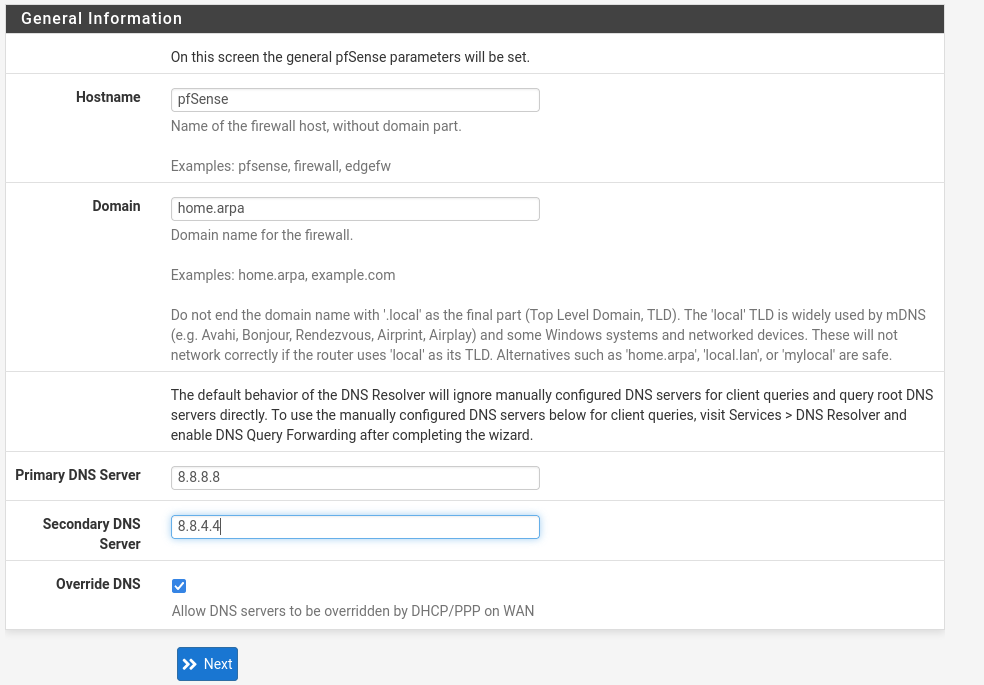Click the hostname examples line with edgefw

click(x=281, y=166)
